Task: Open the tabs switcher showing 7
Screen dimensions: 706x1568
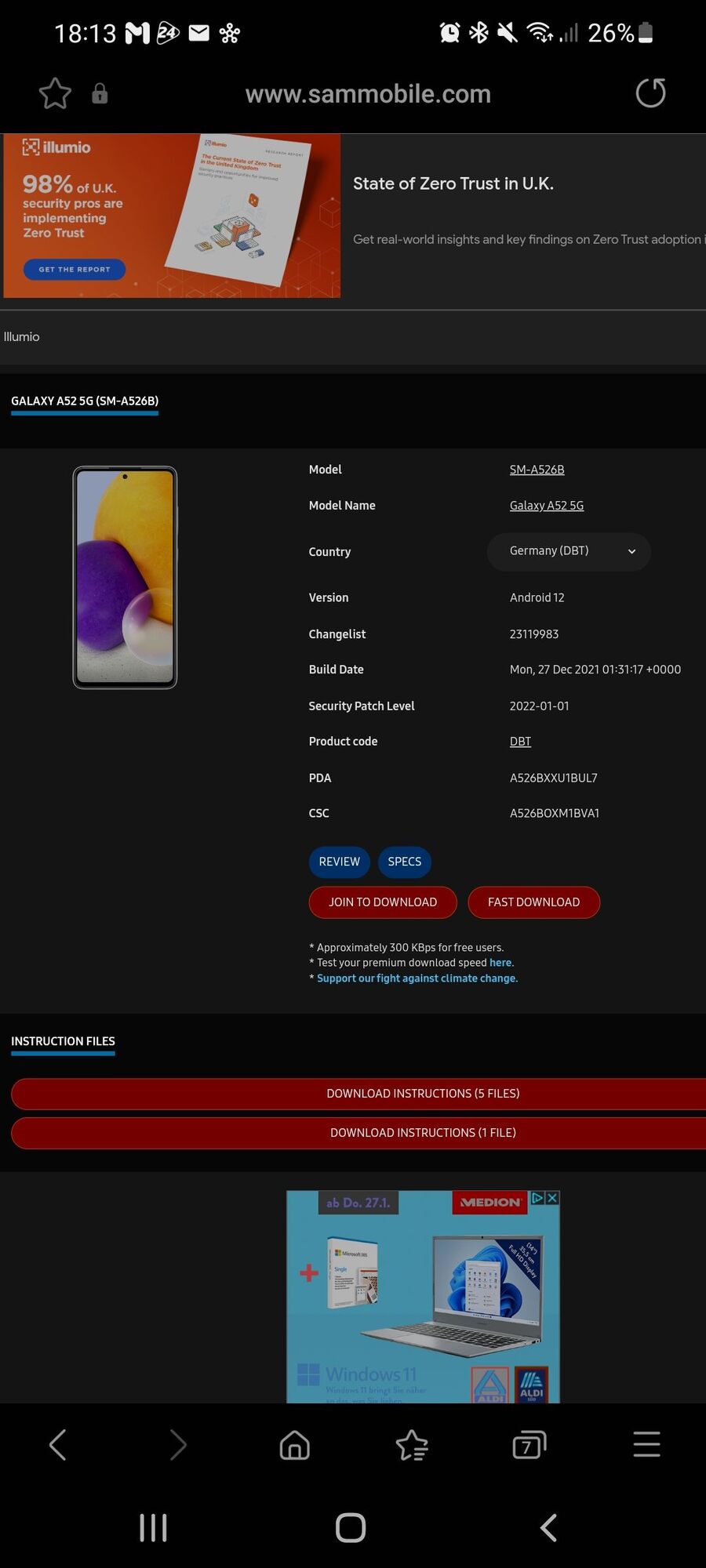Action: (x=529, y=1444)
